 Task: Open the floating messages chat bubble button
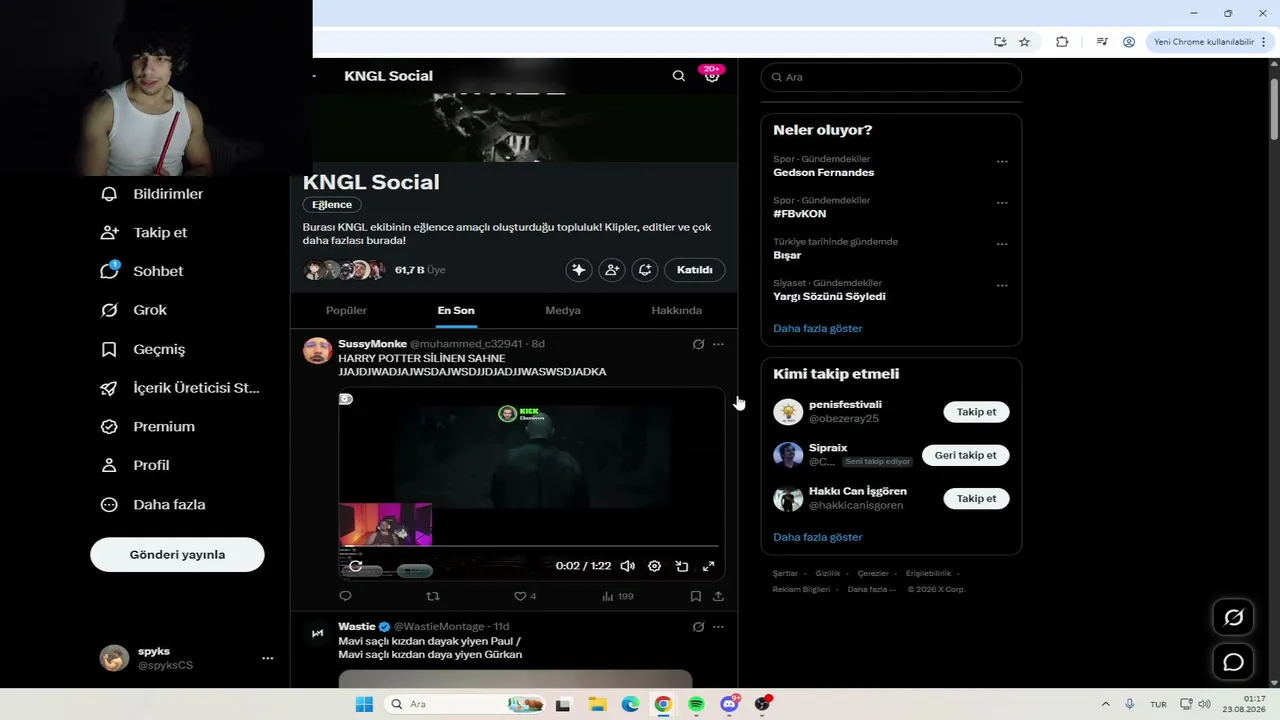coord(1234,662)
